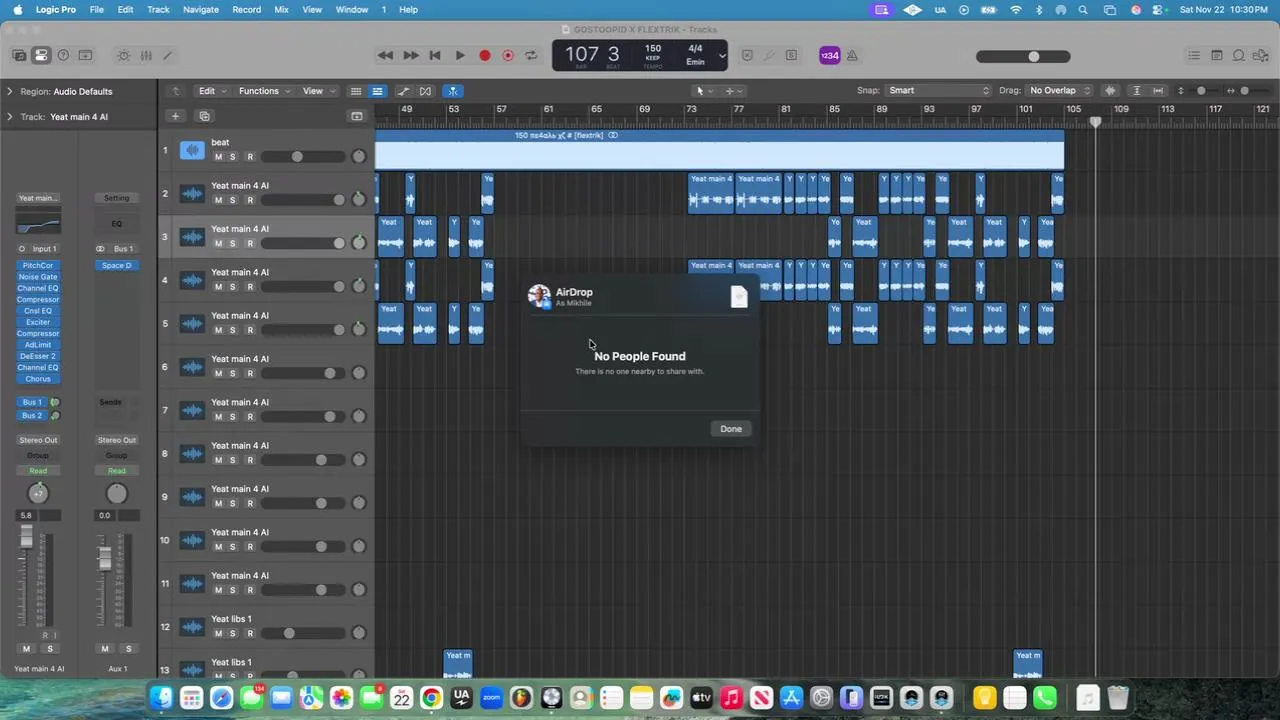
Task: Open the Track menu
Action: tap(158, 9)
